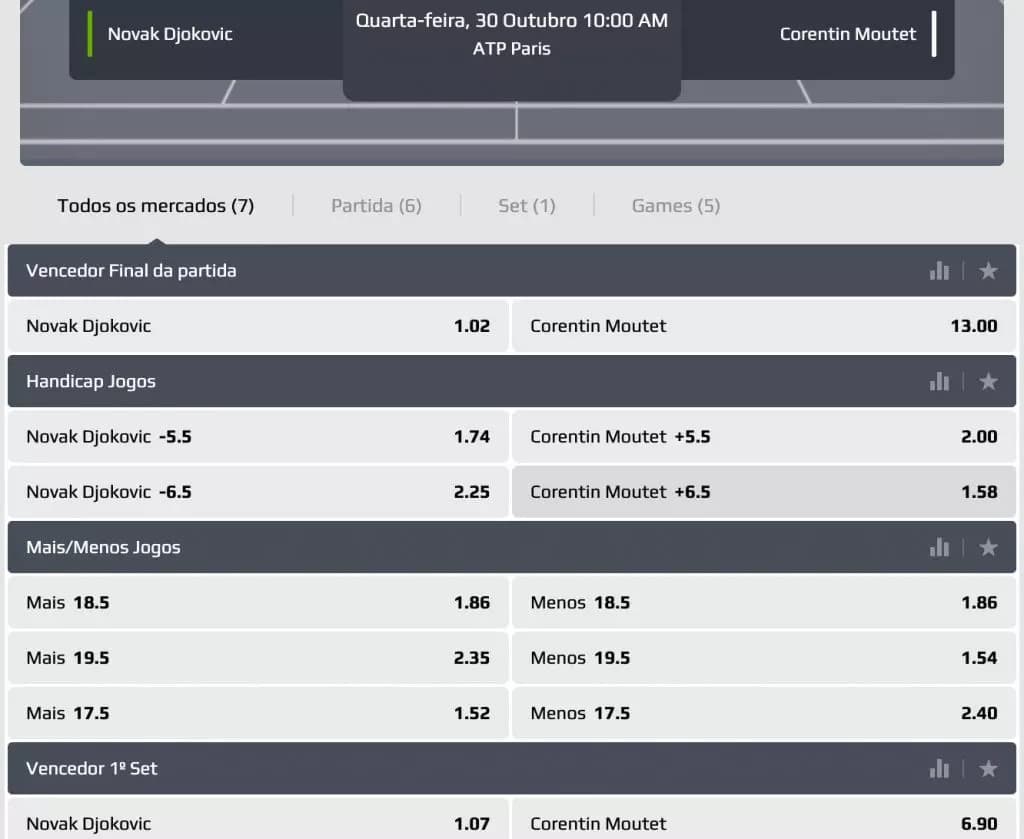Star the Vencedor 1º Set market

(988, 769)
